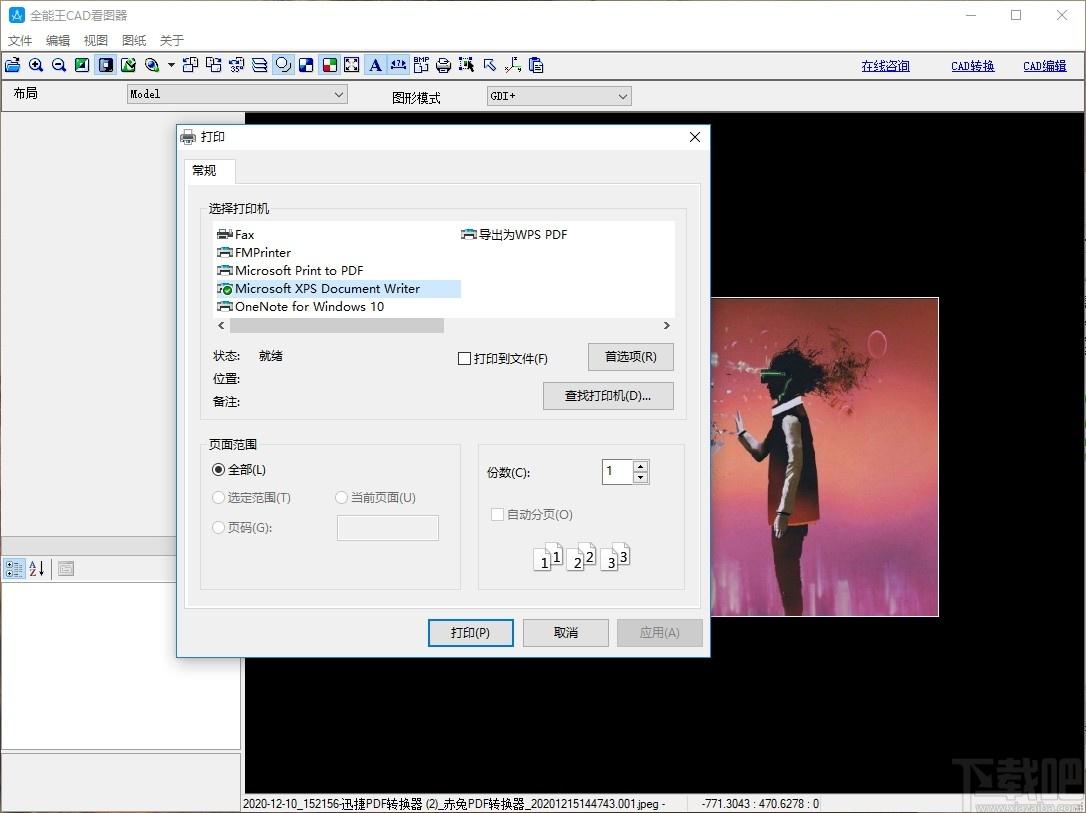Open the CAD转换 link
This screenshot has height=813, width=1086.
(x=972, y=66)
